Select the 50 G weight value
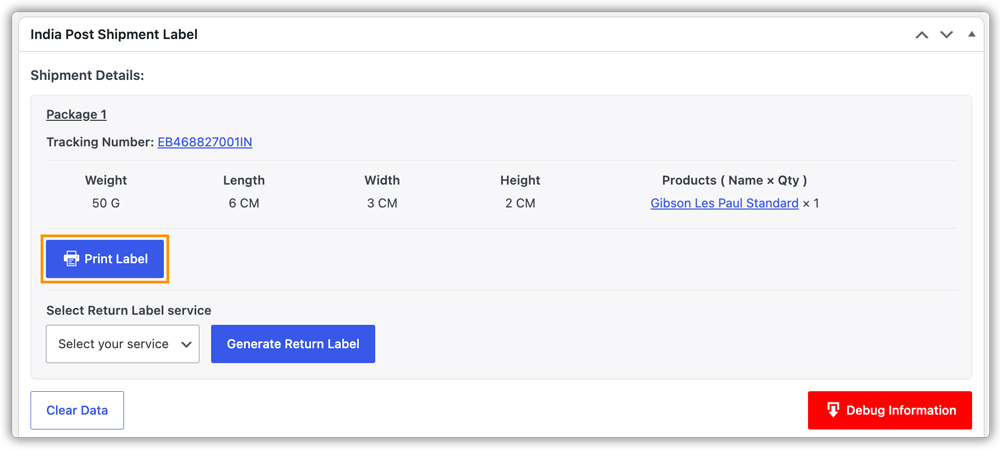Image resolution: width=1000 pixels, height=451 pixels. (x=106, y=204)
